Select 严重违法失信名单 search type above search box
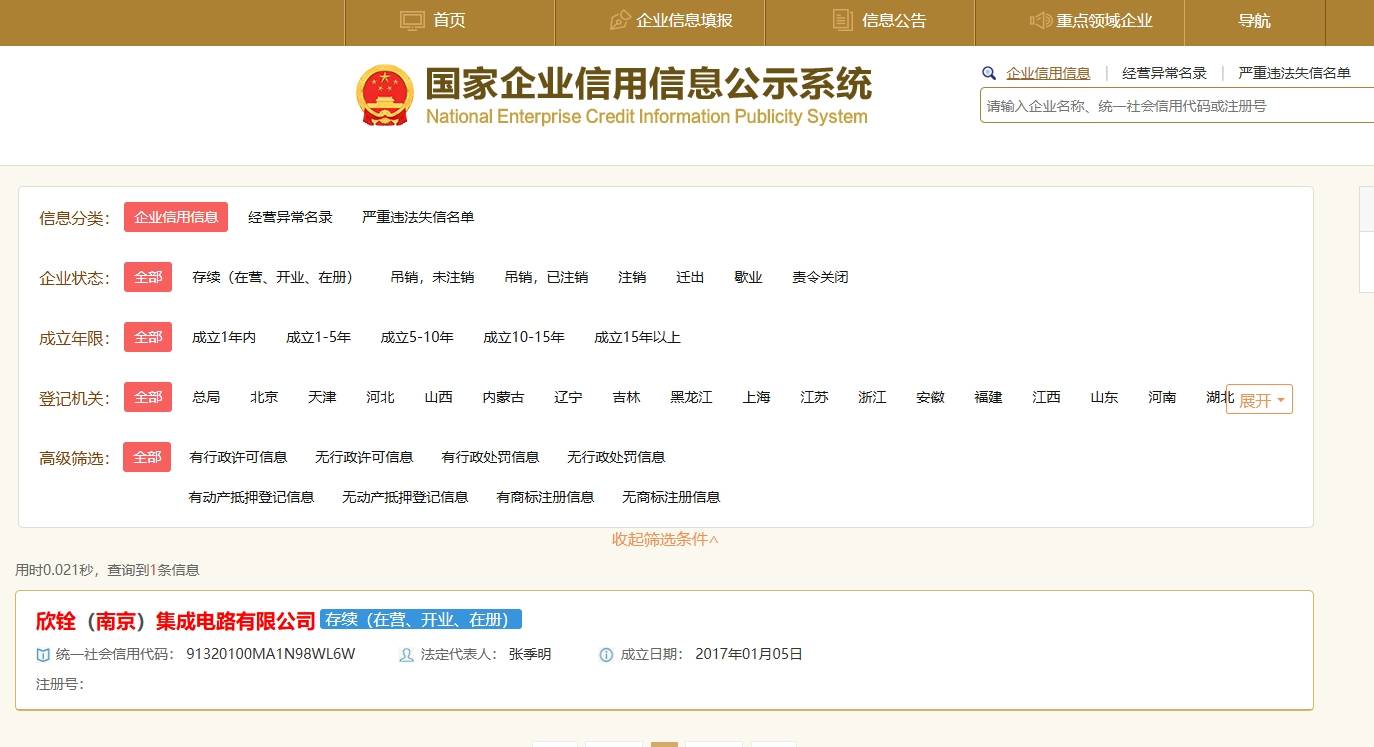This screenshot has width=1374, height=747. coord(1294,73)
